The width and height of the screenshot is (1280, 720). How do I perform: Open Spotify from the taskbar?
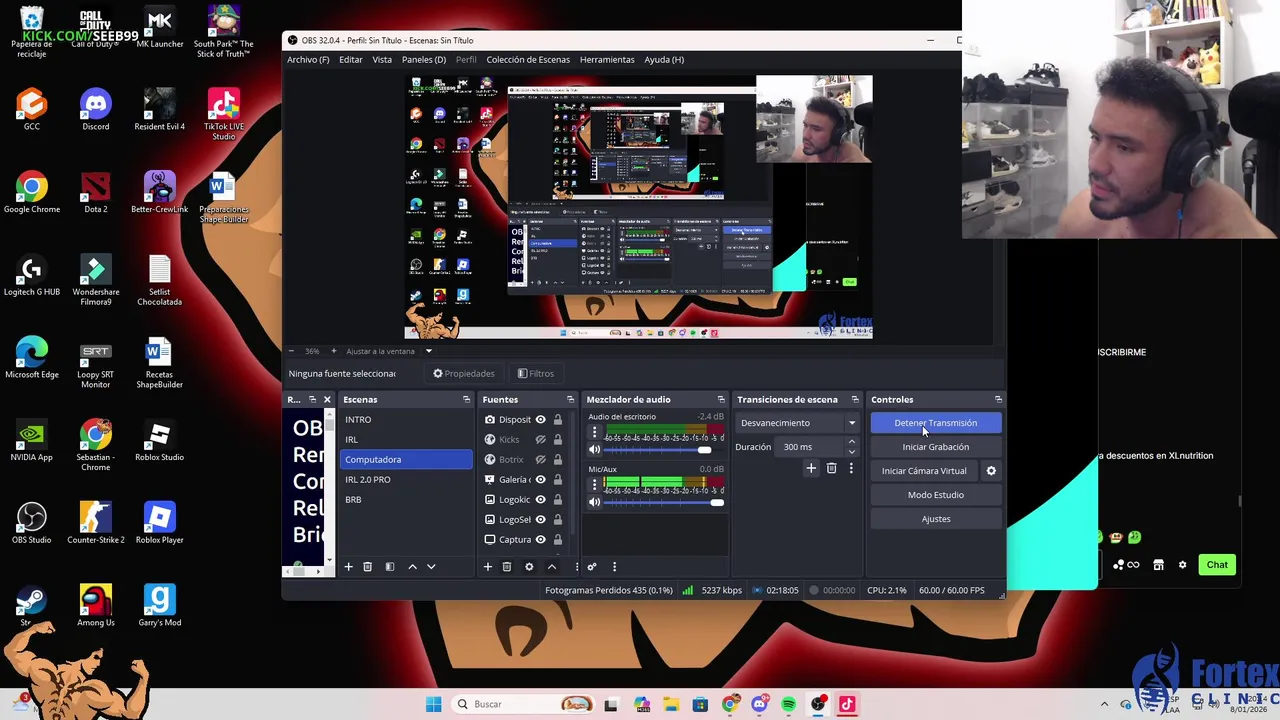[x=789, y=704]
